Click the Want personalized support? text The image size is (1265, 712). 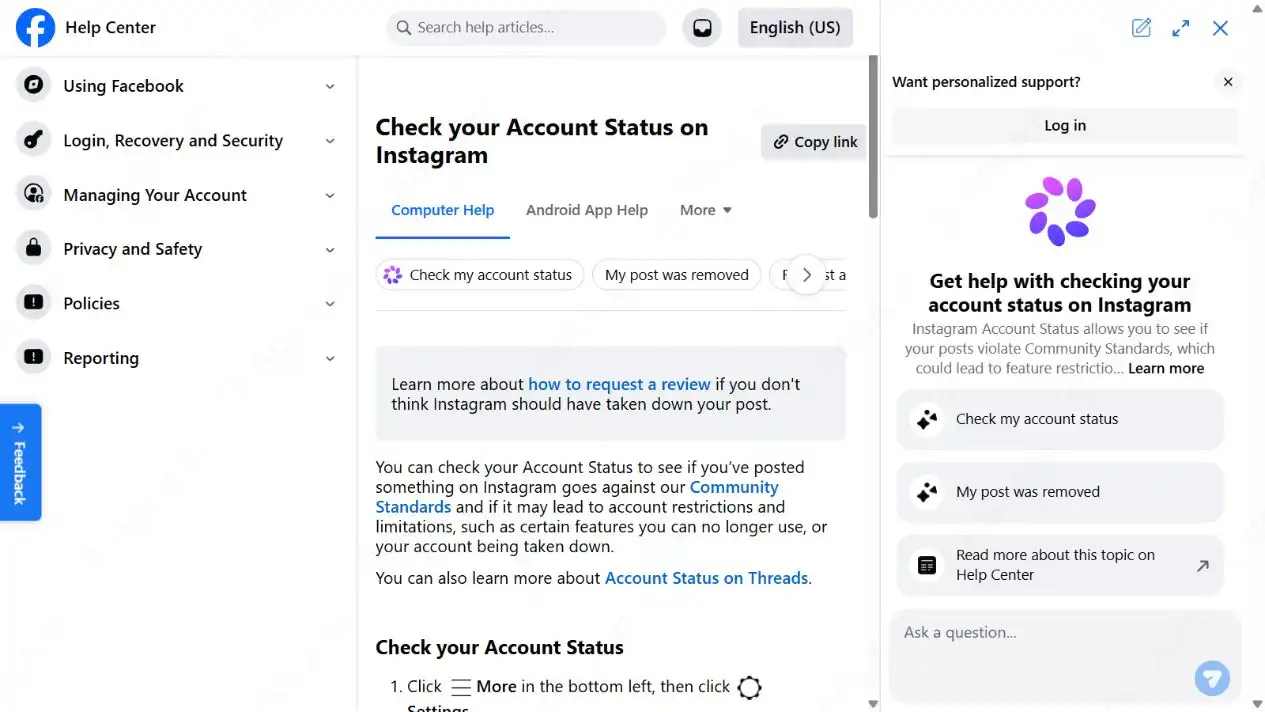click(986, 82)
